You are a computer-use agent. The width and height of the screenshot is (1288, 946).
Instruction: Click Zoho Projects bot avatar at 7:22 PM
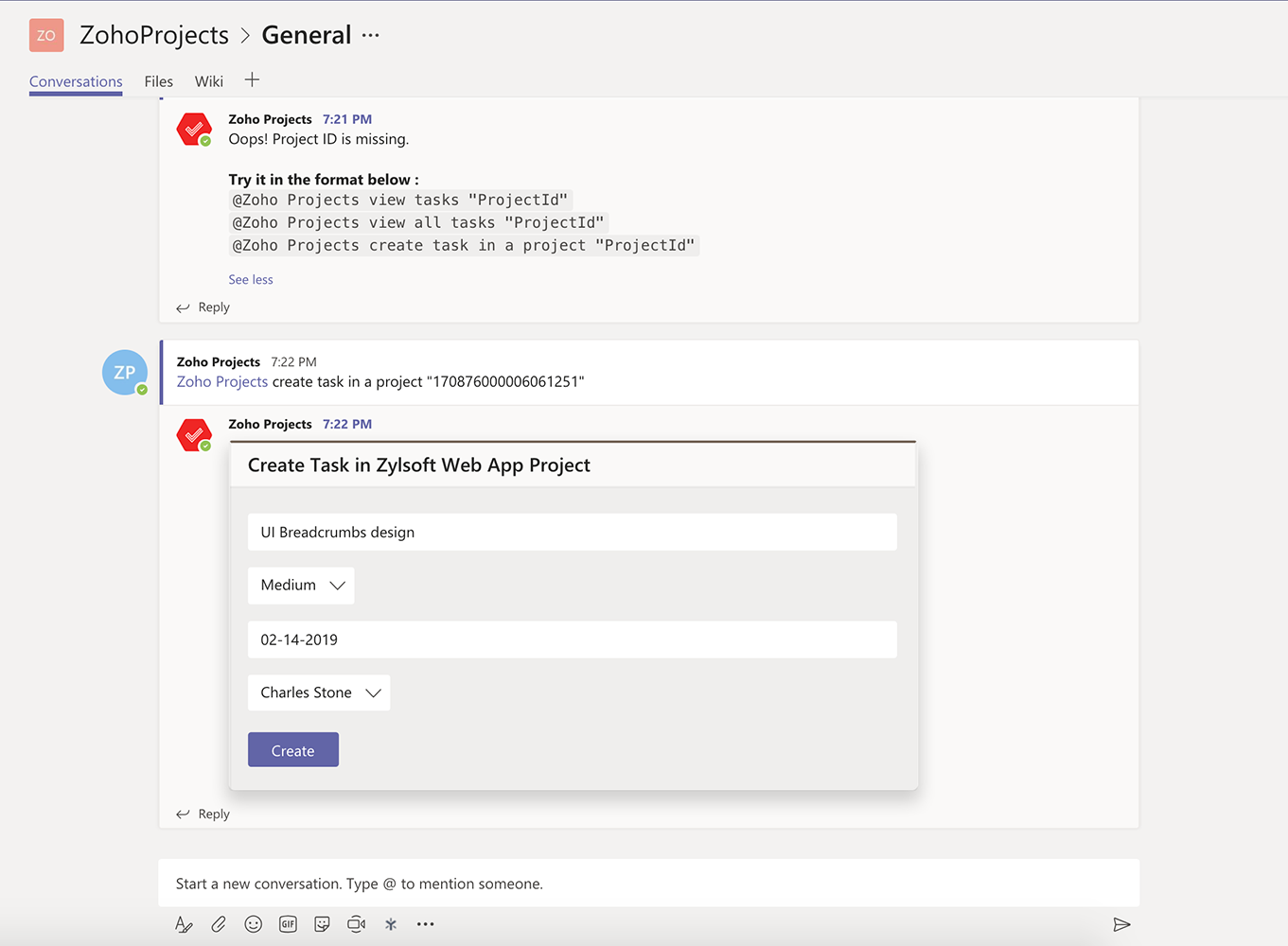(x=195, y=435)
